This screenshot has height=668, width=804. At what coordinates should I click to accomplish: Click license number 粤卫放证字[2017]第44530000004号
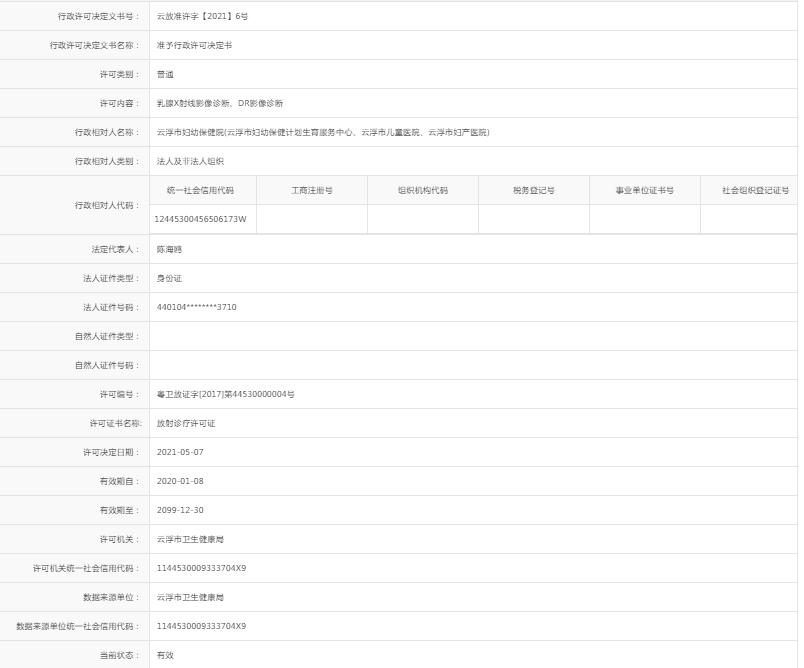(227, 395)
